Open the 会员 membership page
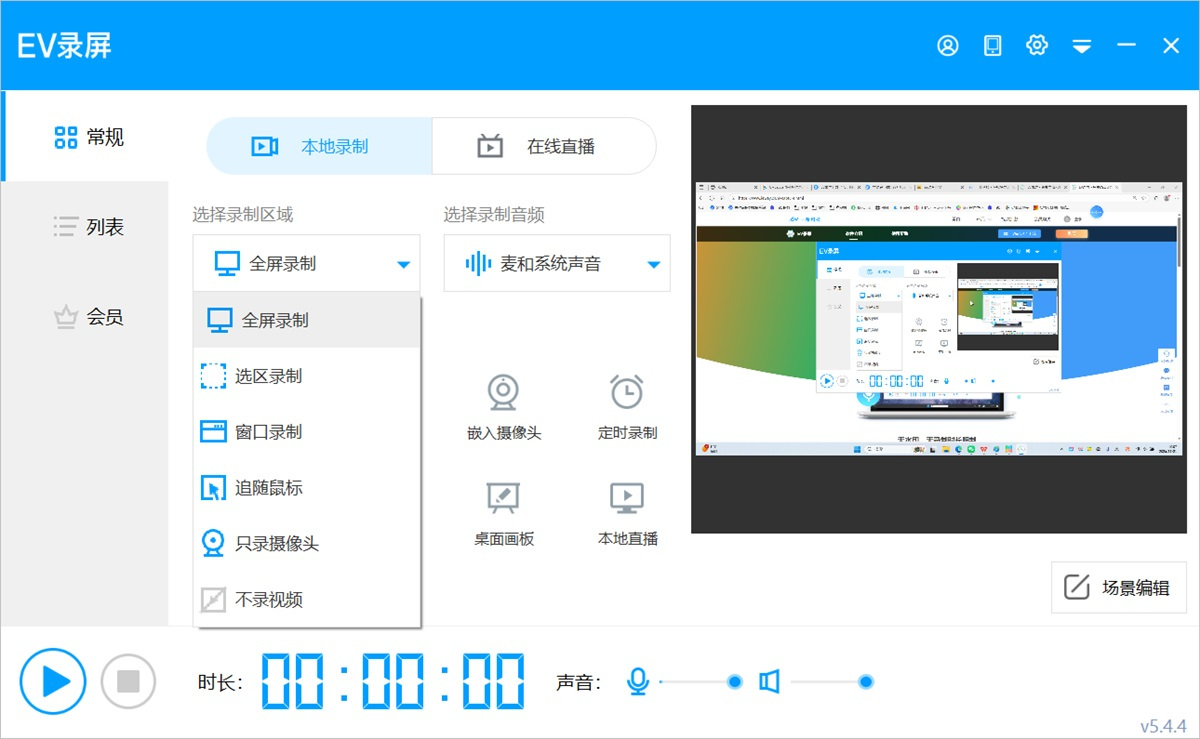 point(88,317)
